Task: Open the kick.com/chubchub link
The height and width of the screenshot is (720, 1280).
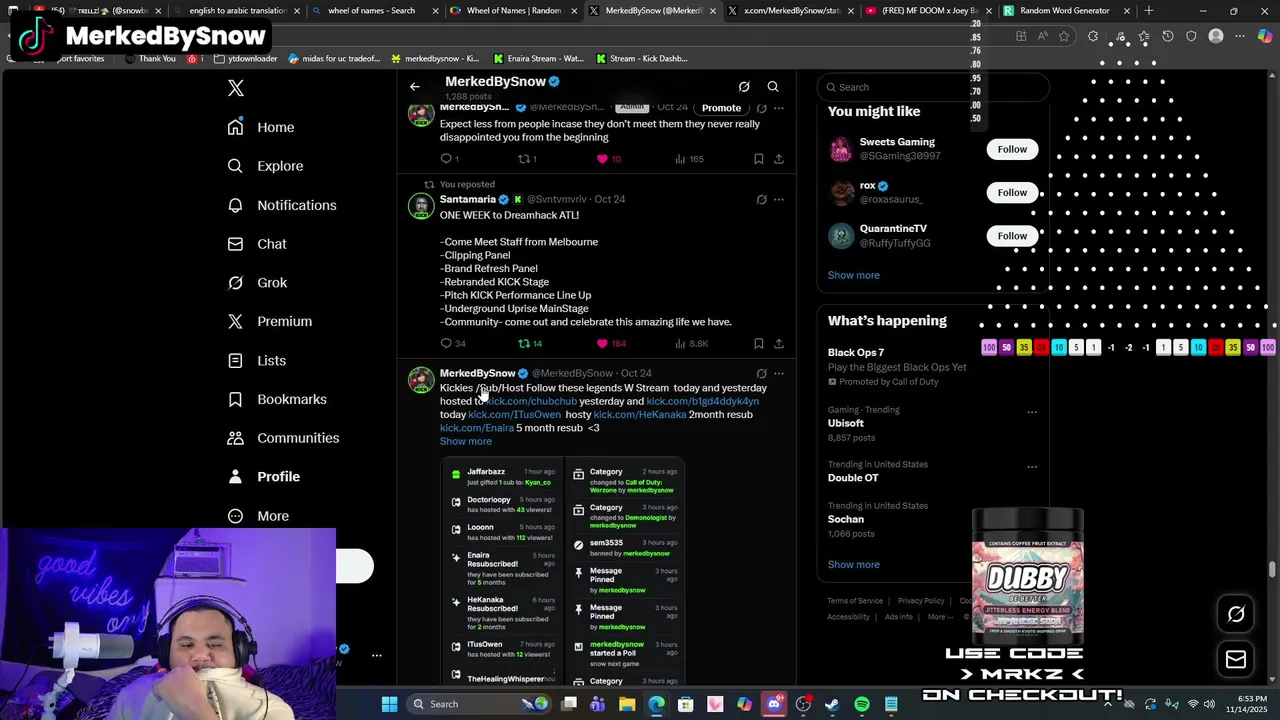Action: (532, 401)
